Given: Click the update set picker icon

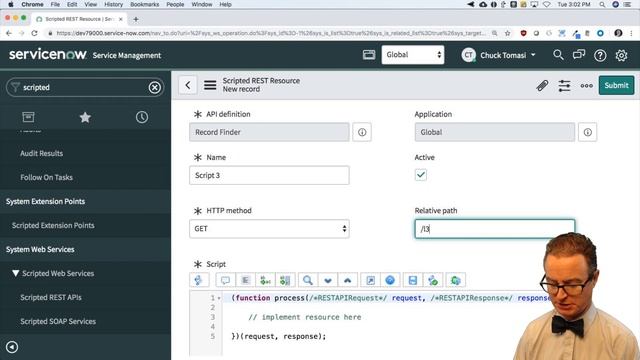Looking at the screenshot, I should pos(369,55).
